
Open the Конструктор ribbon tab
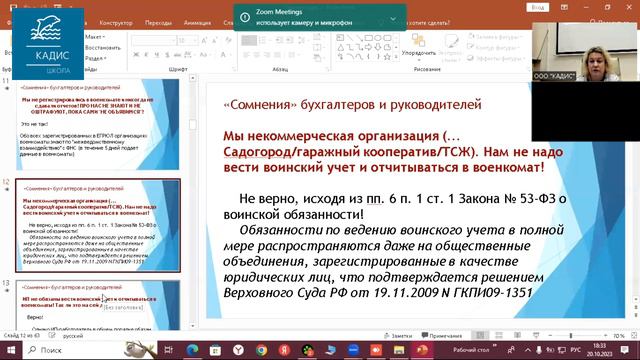pyautogui.click(x=116, y=23)
